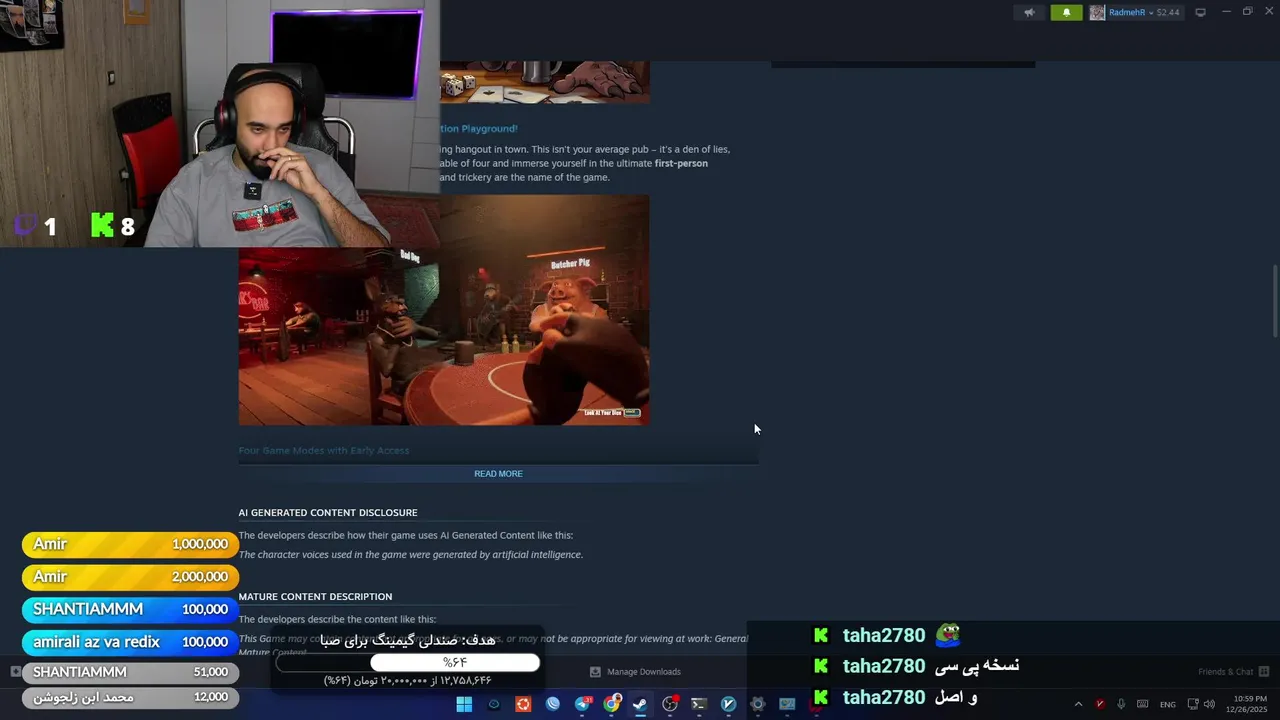Screen dimensions: 1280x720
Task: Click the MATURE CONTENT DESCRIPTION heading
Action: (315, 597)
